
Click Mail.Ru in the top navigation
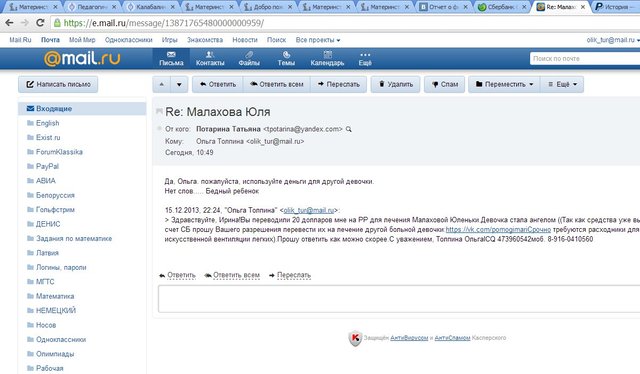[20, 40]
